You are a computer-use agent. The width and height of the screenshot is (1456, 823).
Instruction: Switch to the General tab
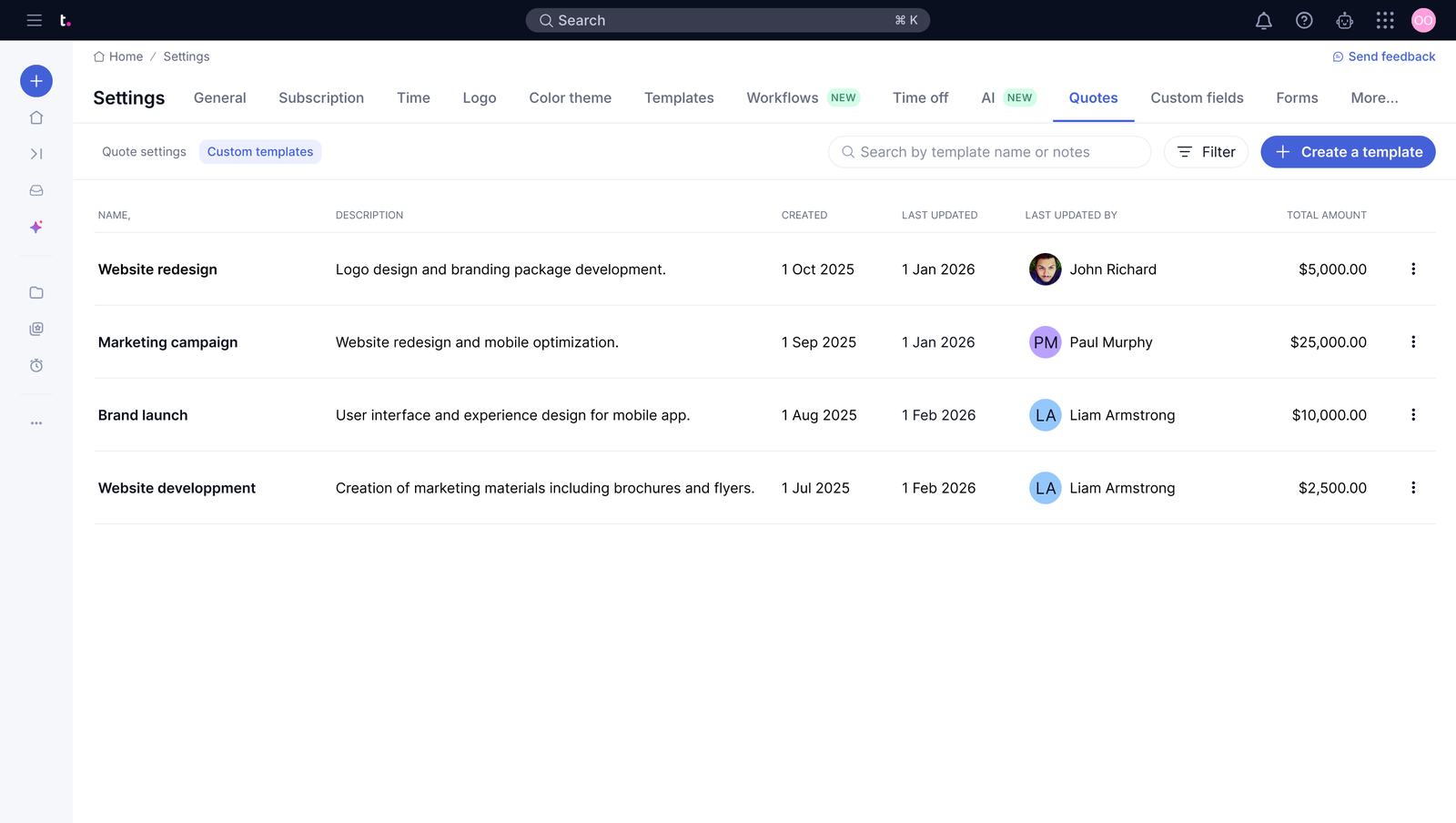pos(219,97)
